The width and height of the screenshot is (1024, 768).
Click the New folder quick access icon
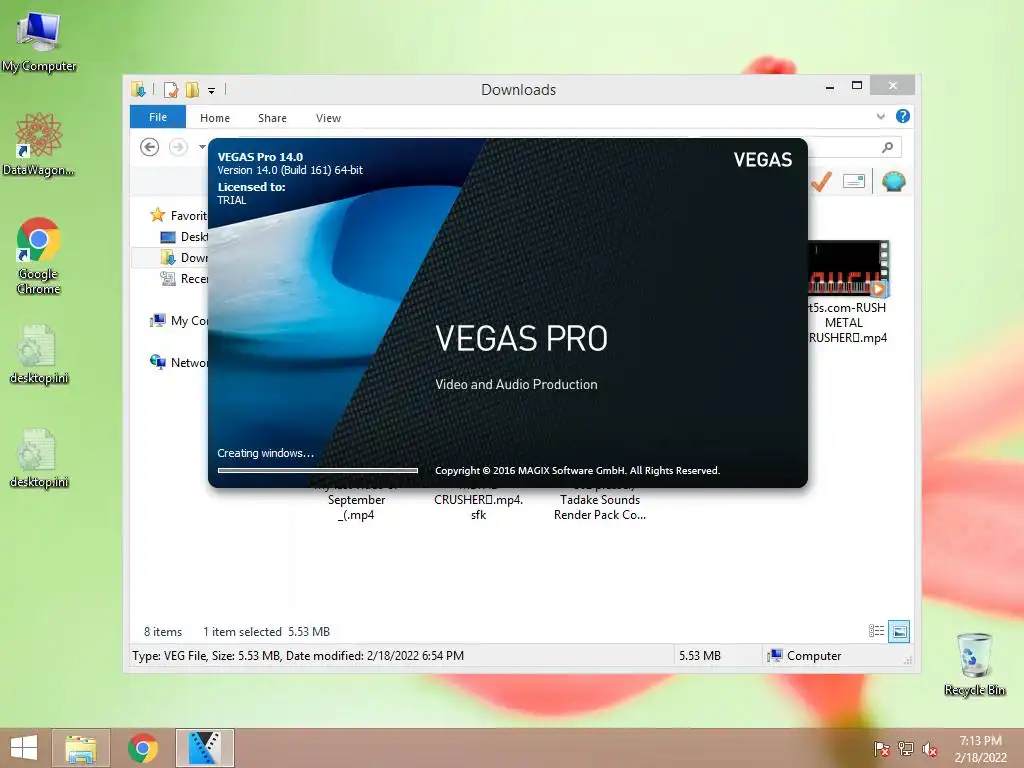coord(192,89)
